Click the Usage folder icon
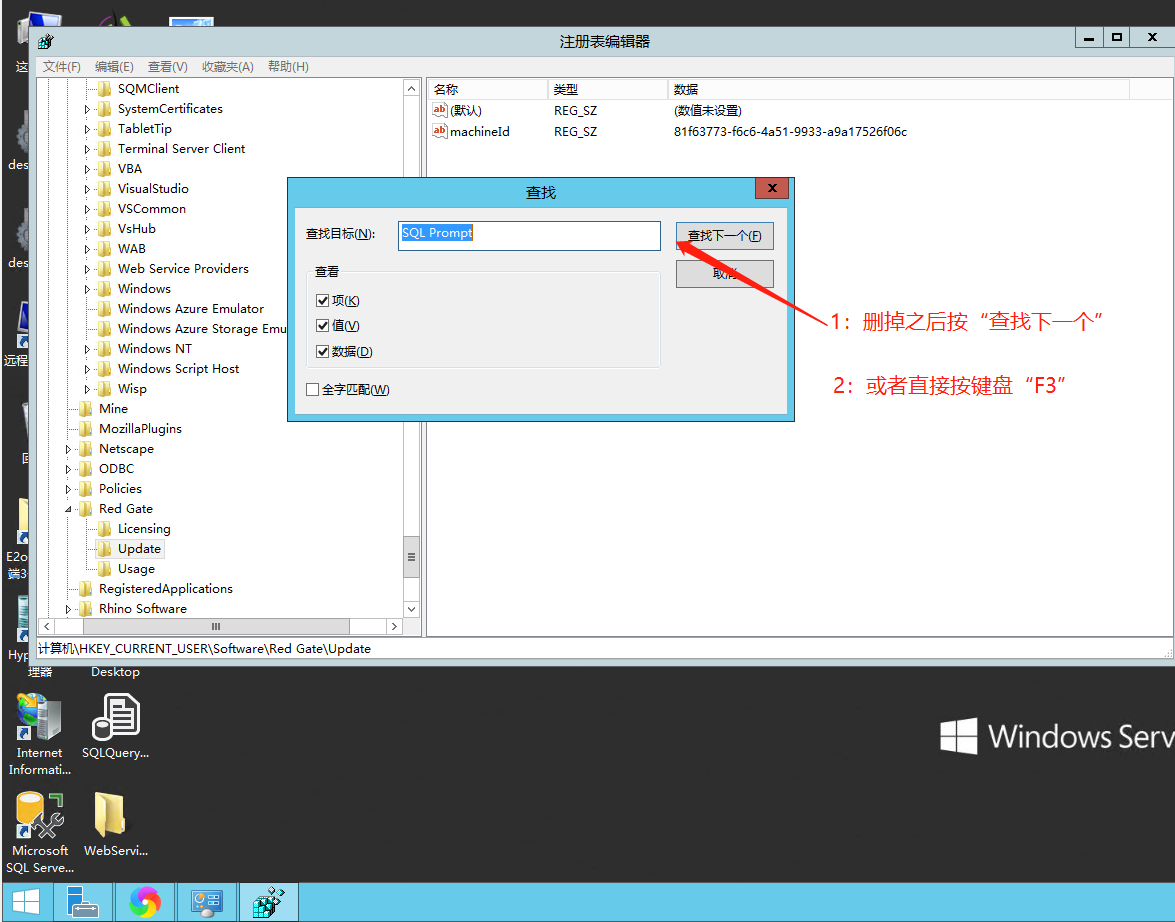1175x922 pixels. [x=105, y=569]
